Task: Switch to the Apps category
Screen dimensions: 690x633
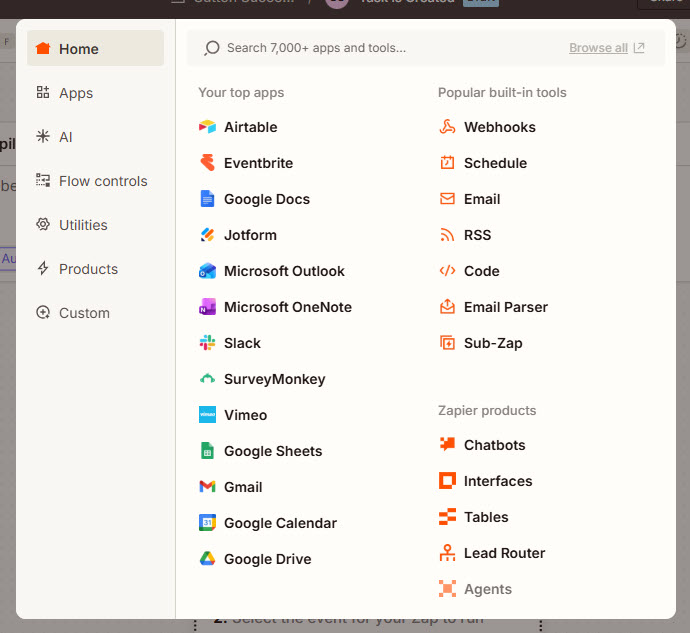Action: [95, 93]
